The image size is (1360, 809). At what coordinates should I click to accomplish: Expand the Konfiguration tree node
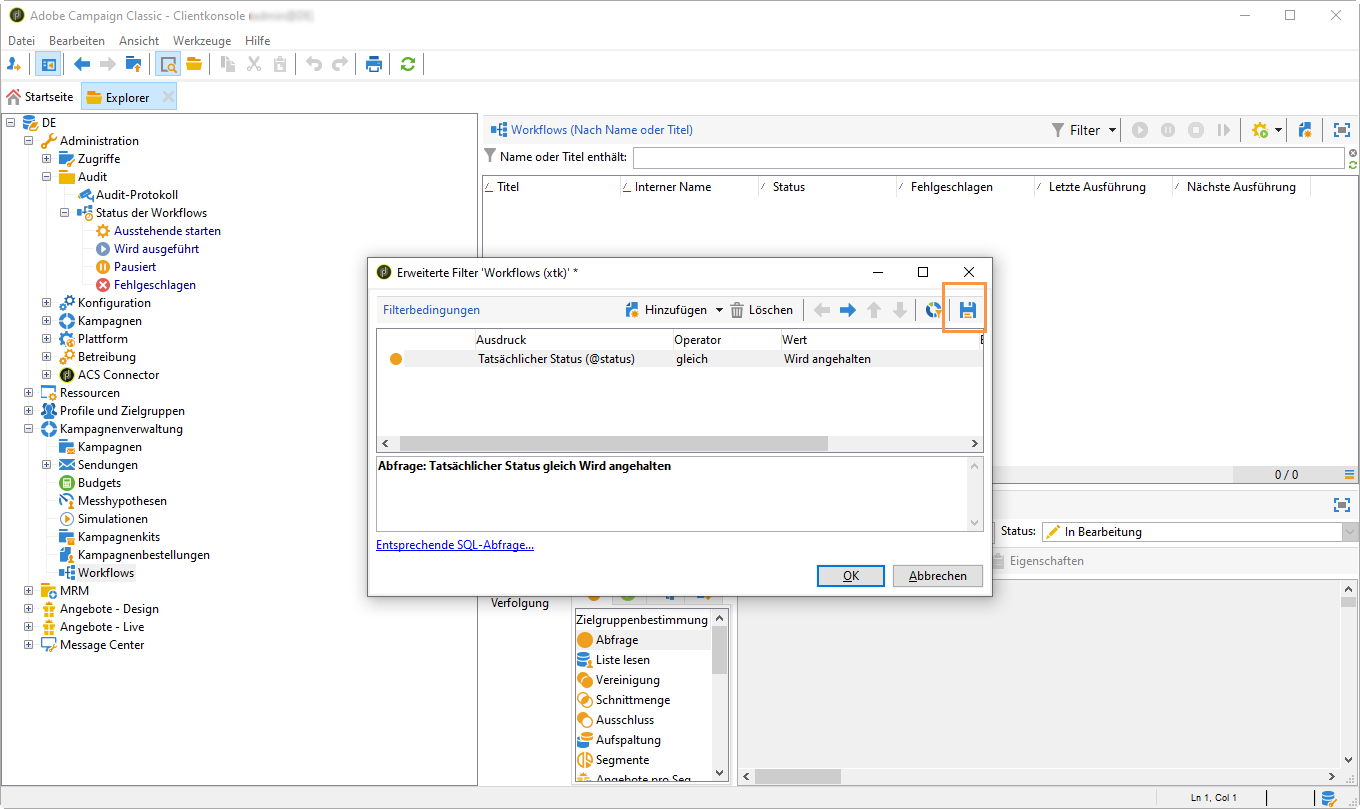pyautogui.click(x=47, y=303)
